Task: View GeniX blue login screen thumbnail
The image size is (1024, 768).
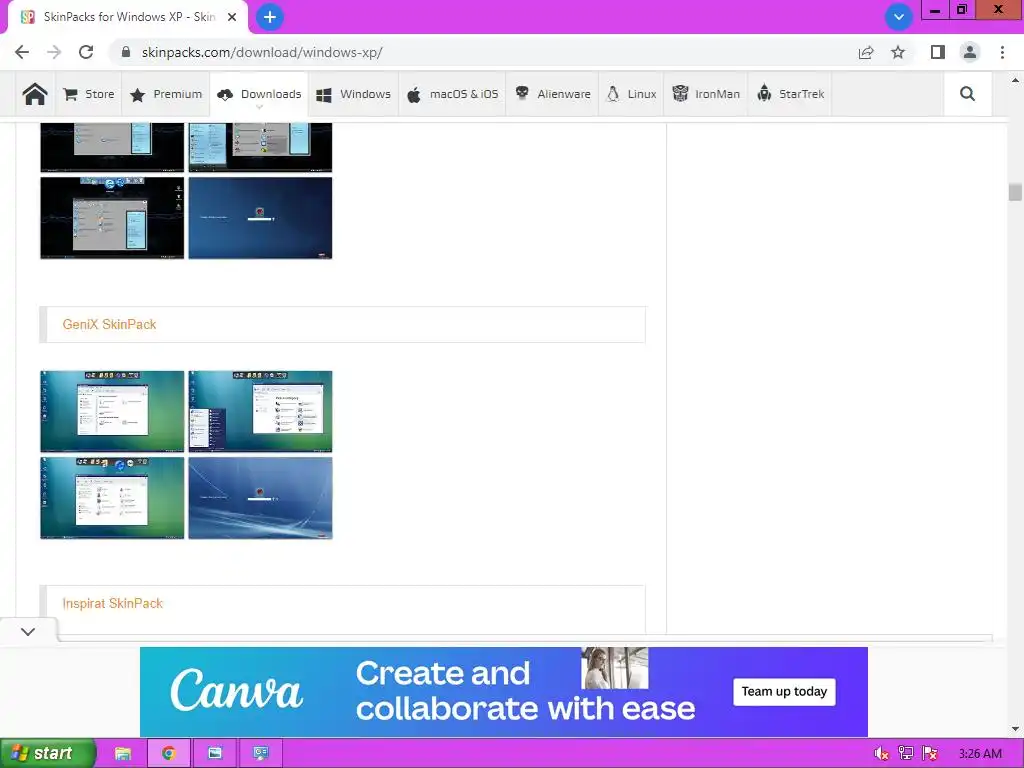Action: pos(260,498)
